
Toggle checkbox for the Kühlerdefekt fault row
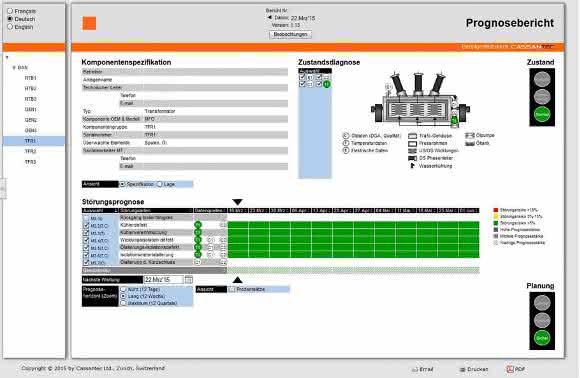[86, 225]
